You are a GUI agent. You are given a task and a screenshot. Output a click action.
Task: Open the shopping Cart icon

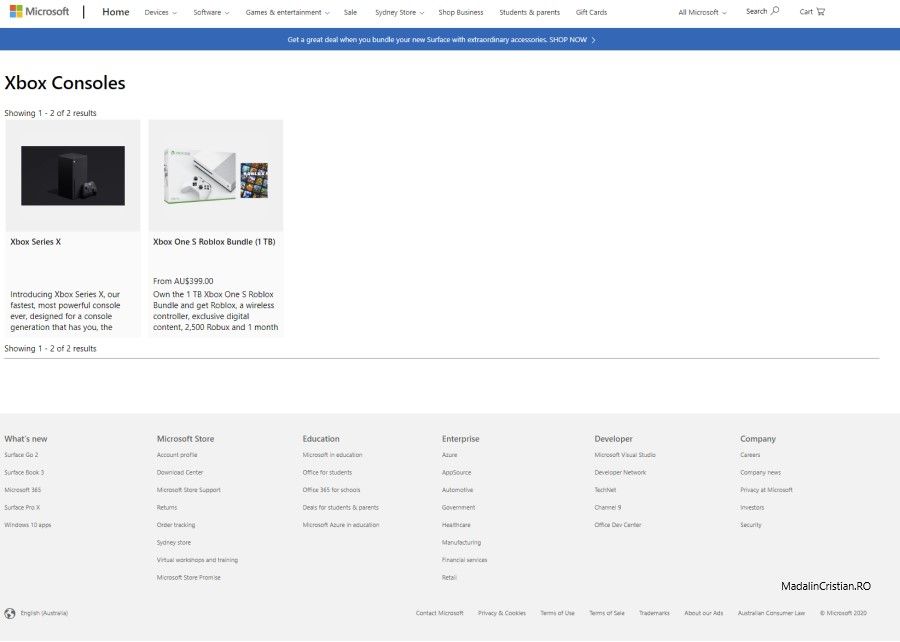[820, 11]
